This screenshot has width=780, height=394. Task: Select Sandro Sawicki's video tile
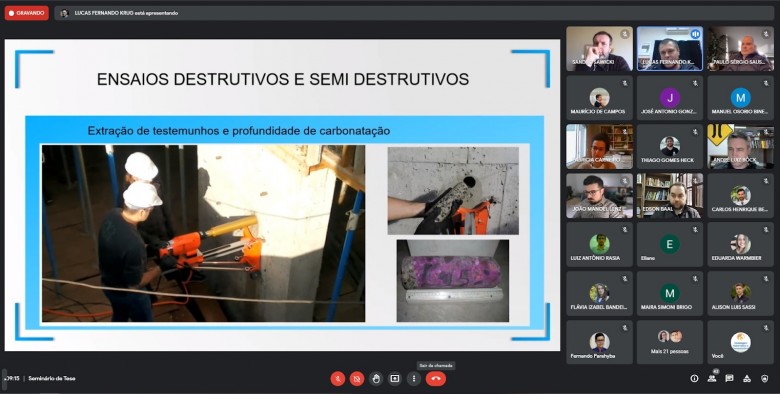(599, 48)
